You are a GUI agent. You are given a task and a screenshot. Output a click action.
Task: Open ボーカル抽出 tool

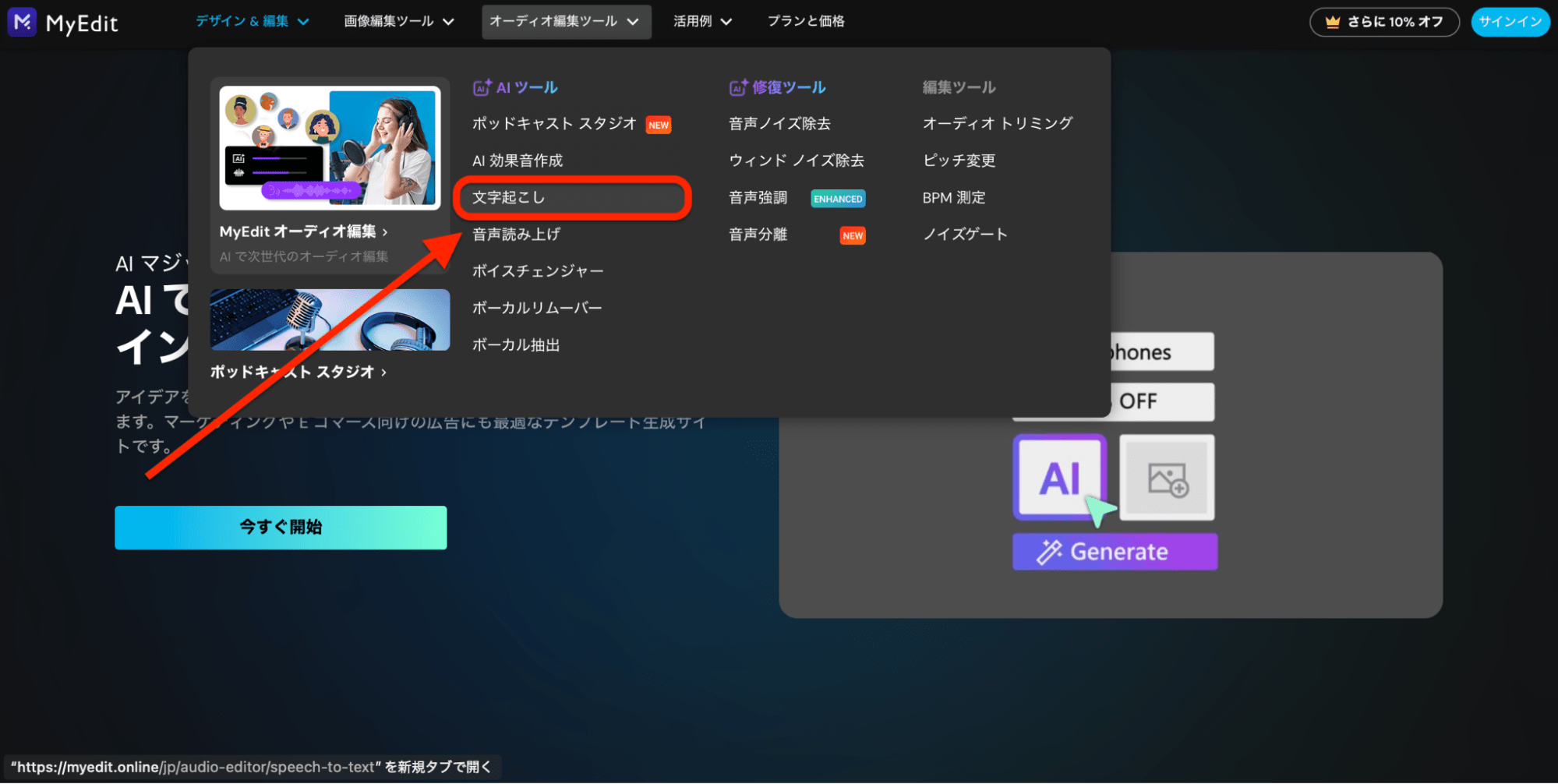pyautogui.click(x=516, y=344)
